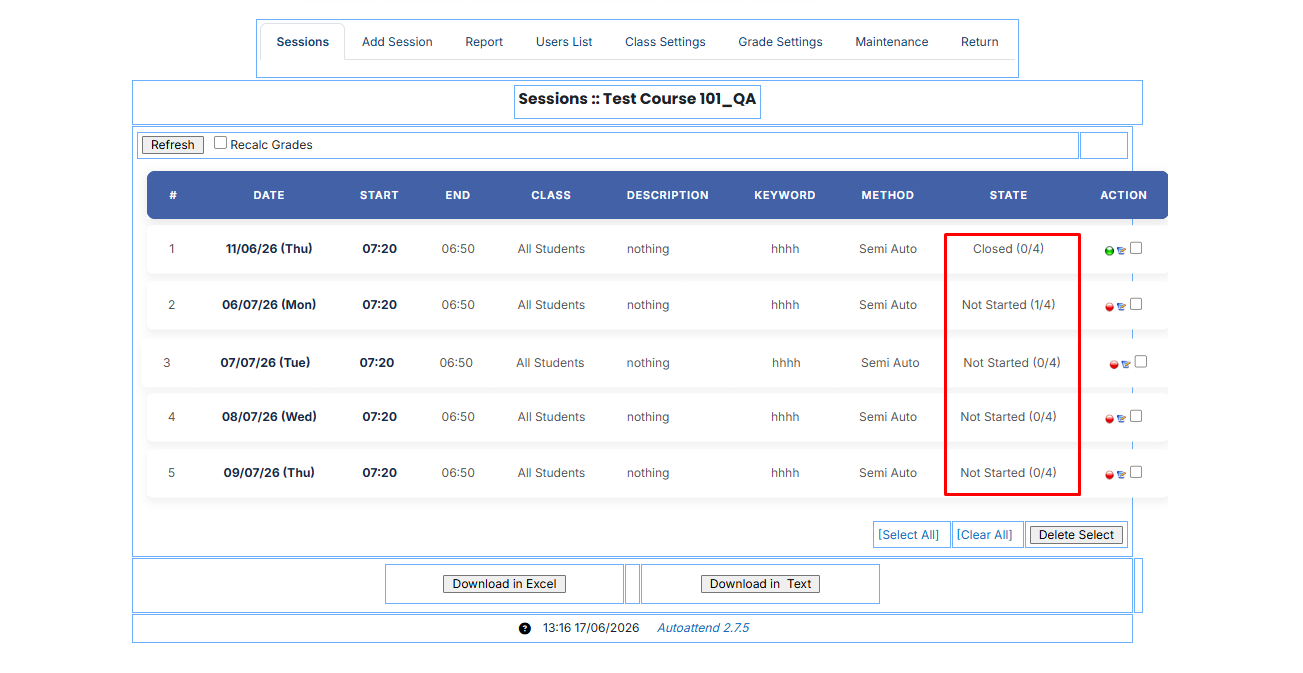
Task: Switch to the Sessions tab
Action: tap(303, 42)
